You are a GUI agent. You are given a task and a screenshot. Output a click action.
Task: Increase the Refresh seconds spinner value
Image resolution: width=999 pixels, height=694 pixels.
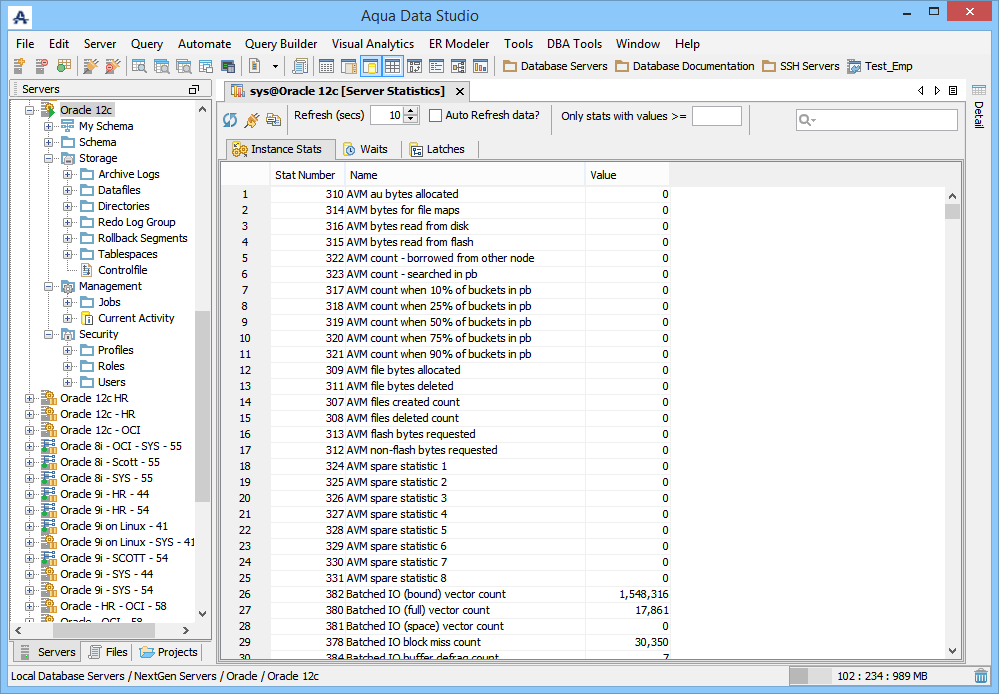point(411,111)
